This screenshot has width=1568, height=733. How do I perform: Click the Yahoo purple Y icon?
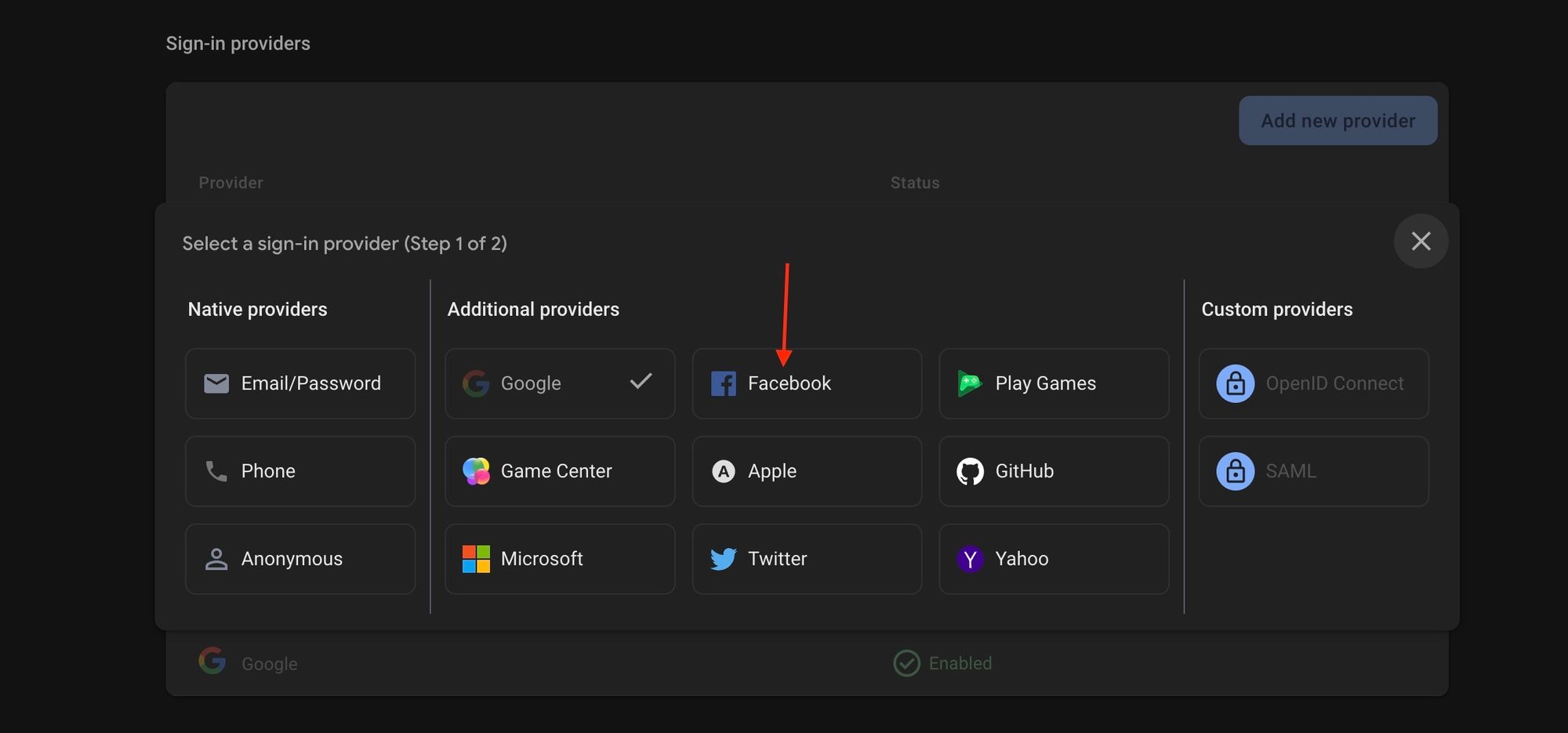(970, 559)
